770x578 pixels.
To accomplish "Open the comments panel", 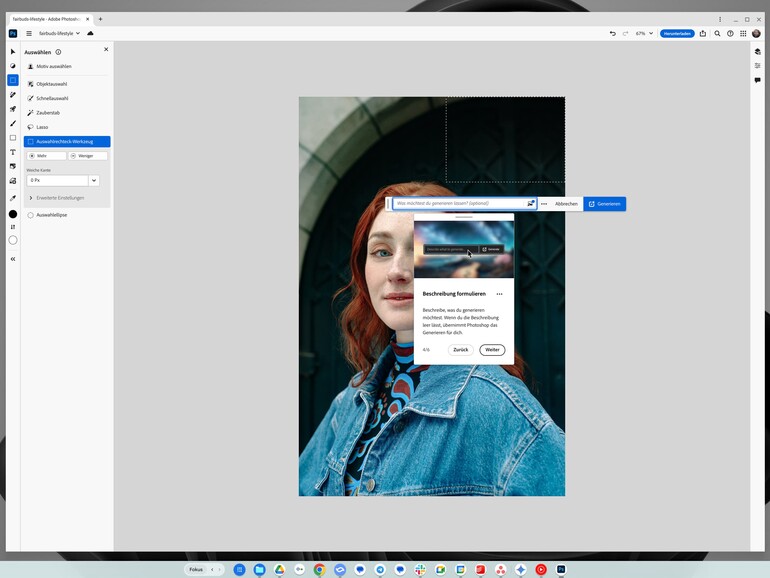I will pos(758,80).
